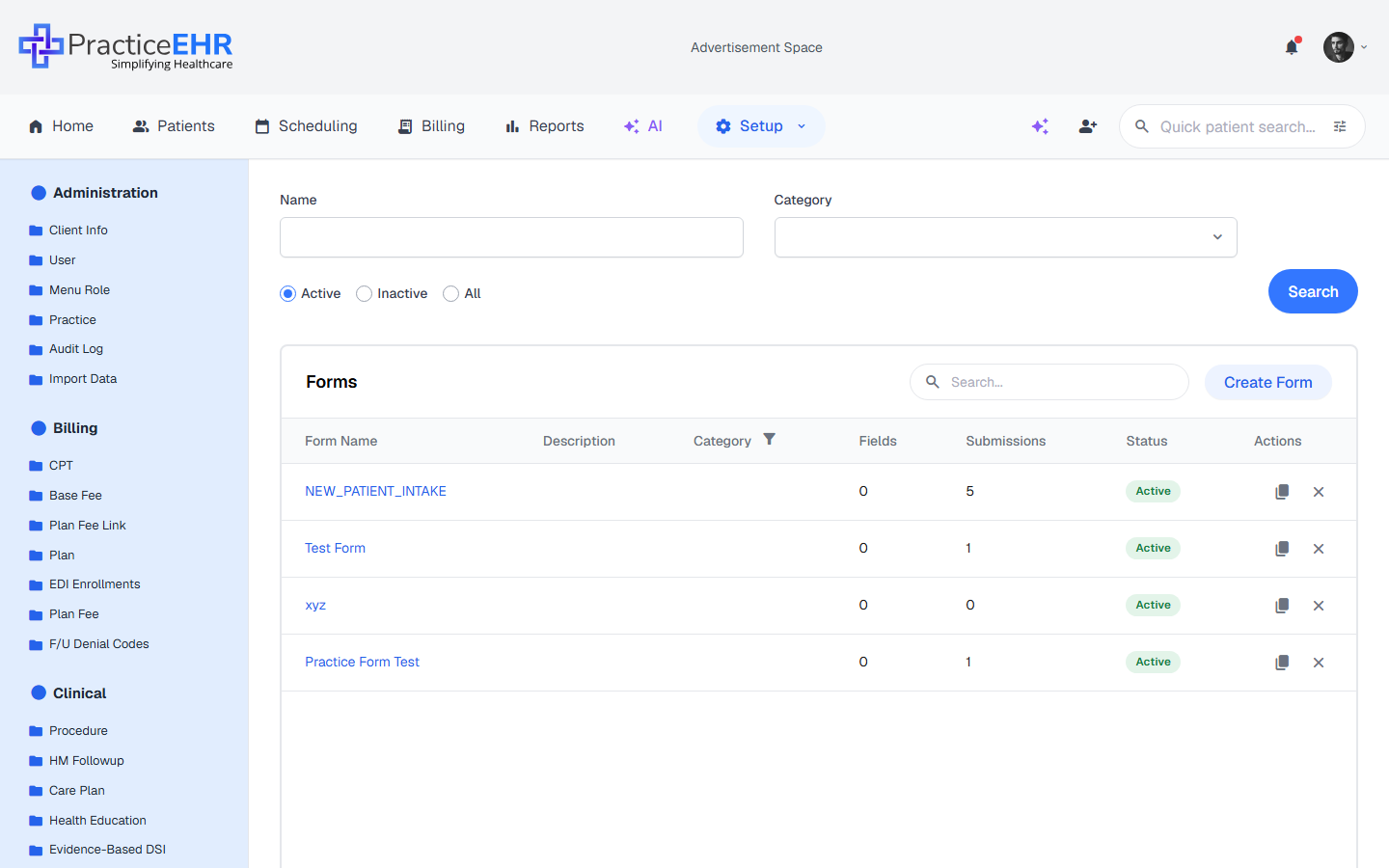Image resolution: width=1389 pixels, height=868 pixels.
Task: Open the Test Form link
Action: click(x=335, y=548)
